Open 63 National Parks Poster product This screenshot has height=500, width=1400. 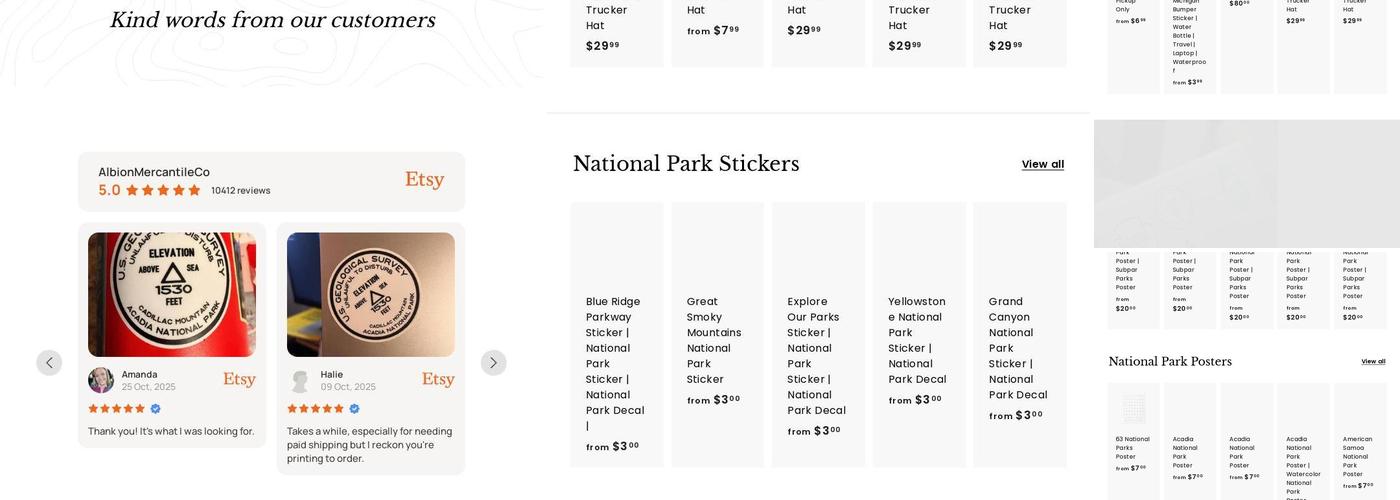(1133, 447)
